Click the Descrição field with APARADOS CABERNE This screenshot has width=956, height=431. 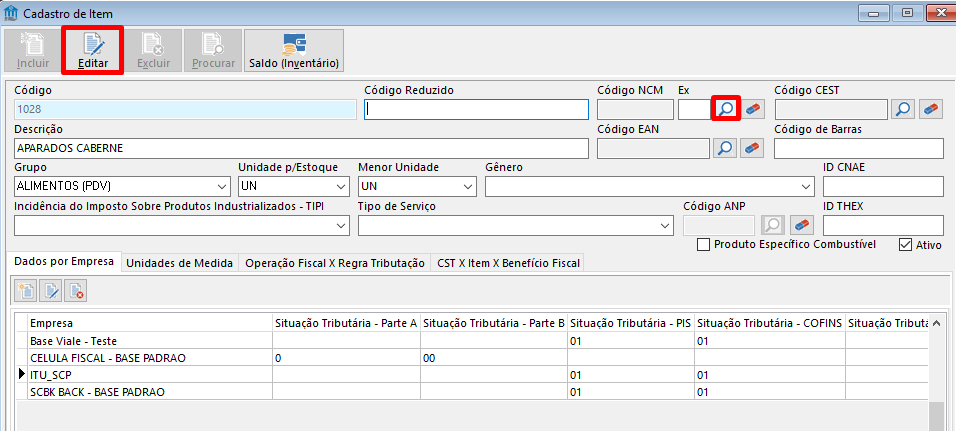tap(301, 148)
